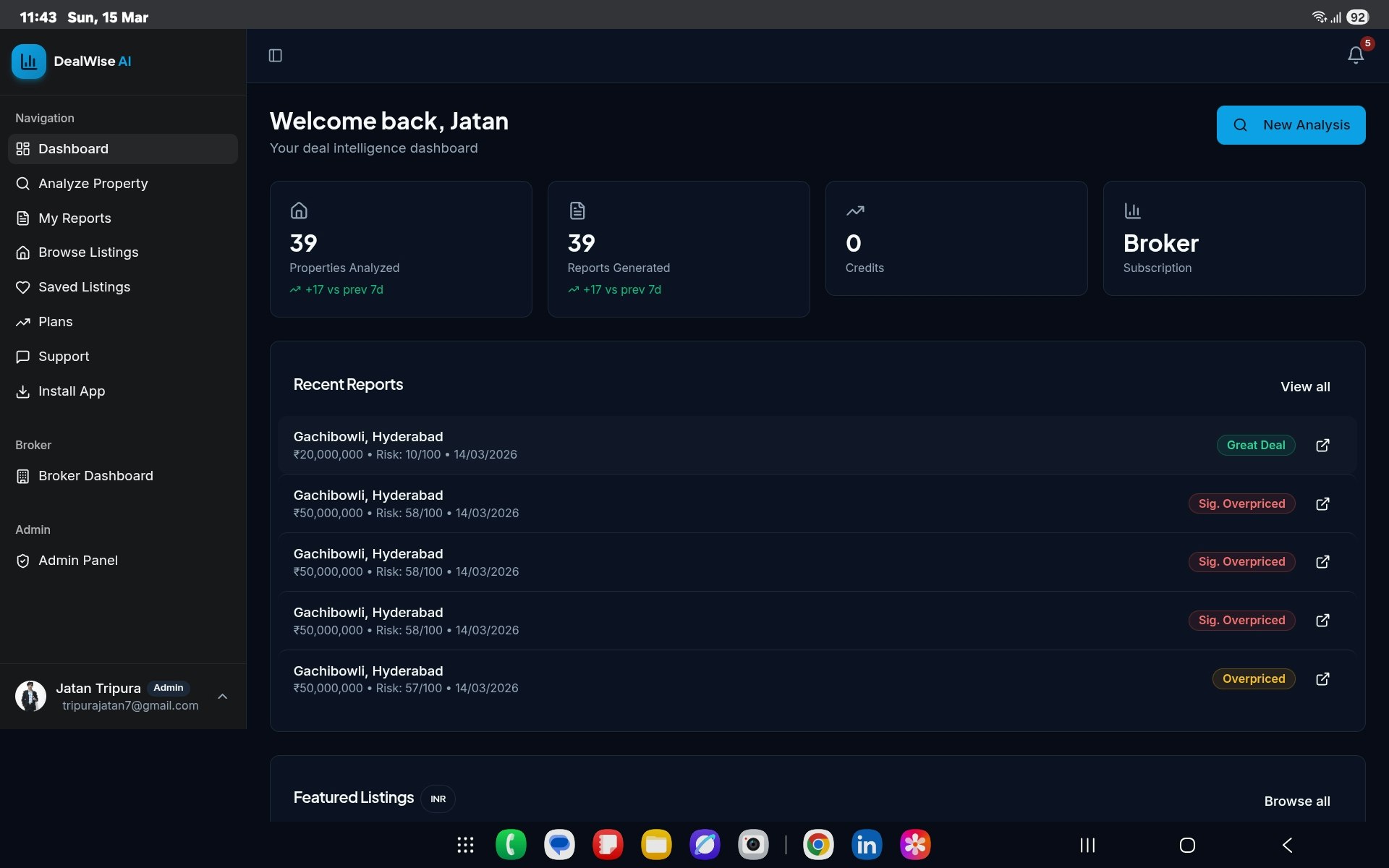Open Support via the chat bubble icon
This screenshot has height=868, width=1389.
pyautogui.click(x=22, y=357)
